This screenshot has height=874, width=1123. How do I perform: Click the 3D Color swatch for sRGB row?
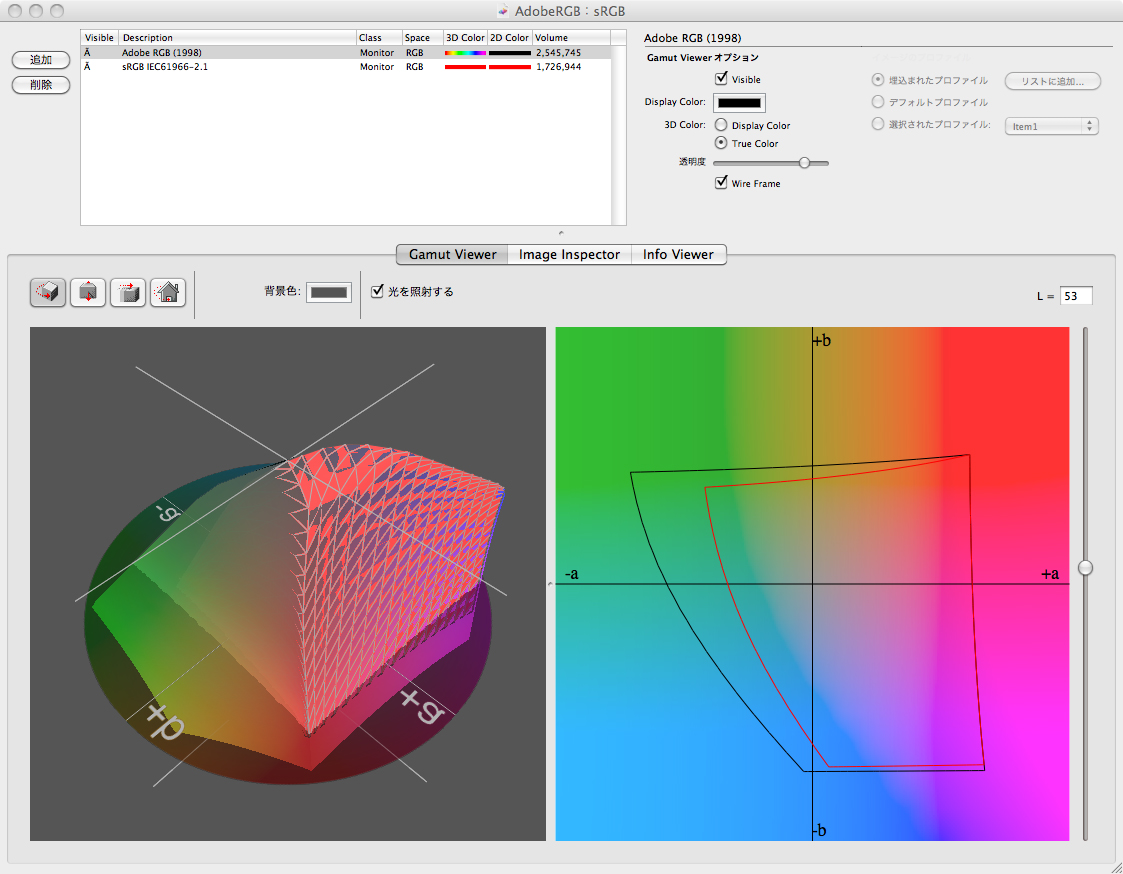click(x=465, y=67)
